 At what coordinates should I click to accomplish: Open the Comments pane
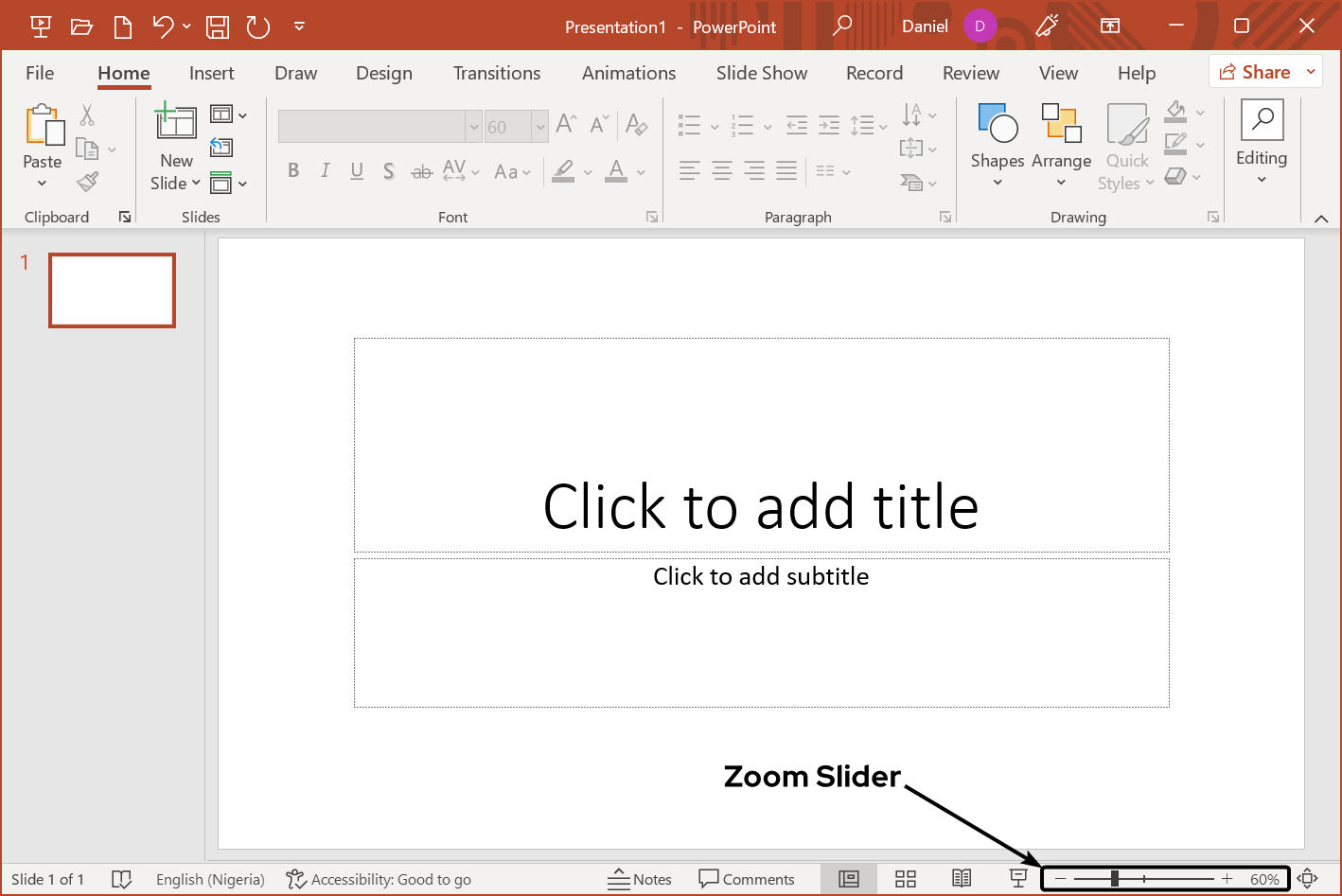[747, 879]
